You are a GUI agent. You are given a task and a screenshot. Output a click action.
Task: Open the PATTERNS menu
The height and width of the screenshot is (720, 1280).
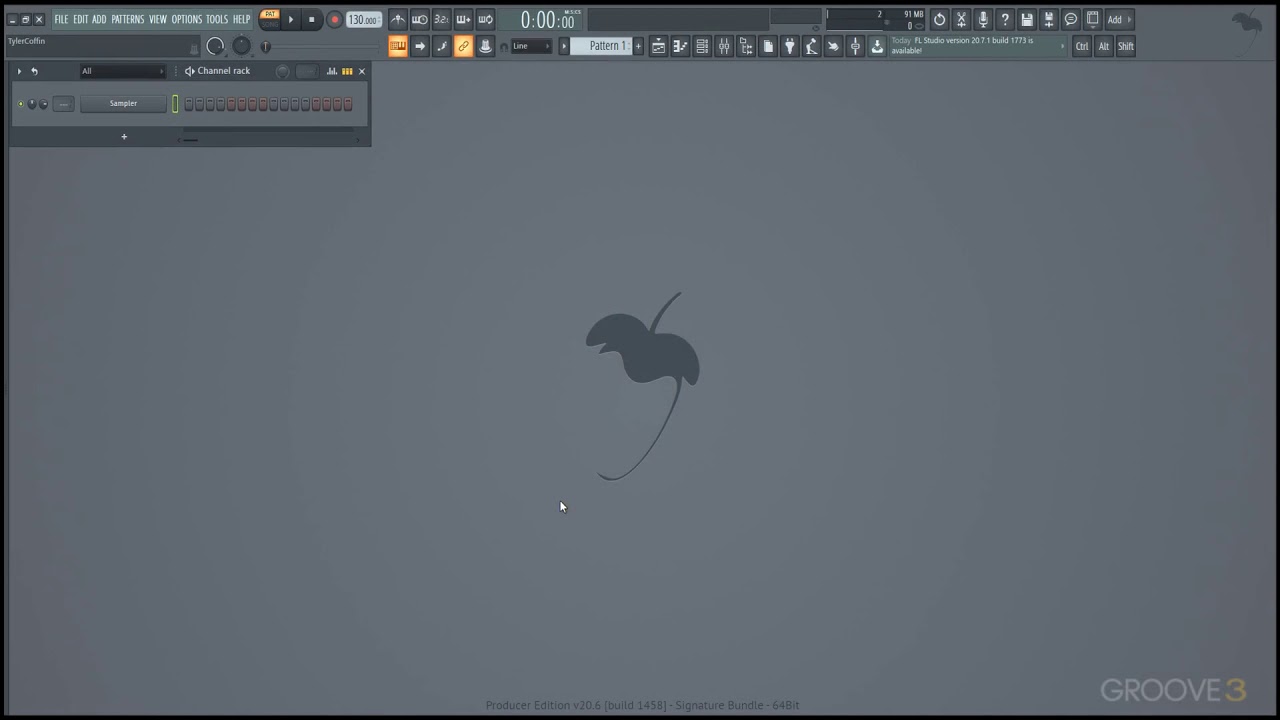pyautogui.click(x=127, y=19)
